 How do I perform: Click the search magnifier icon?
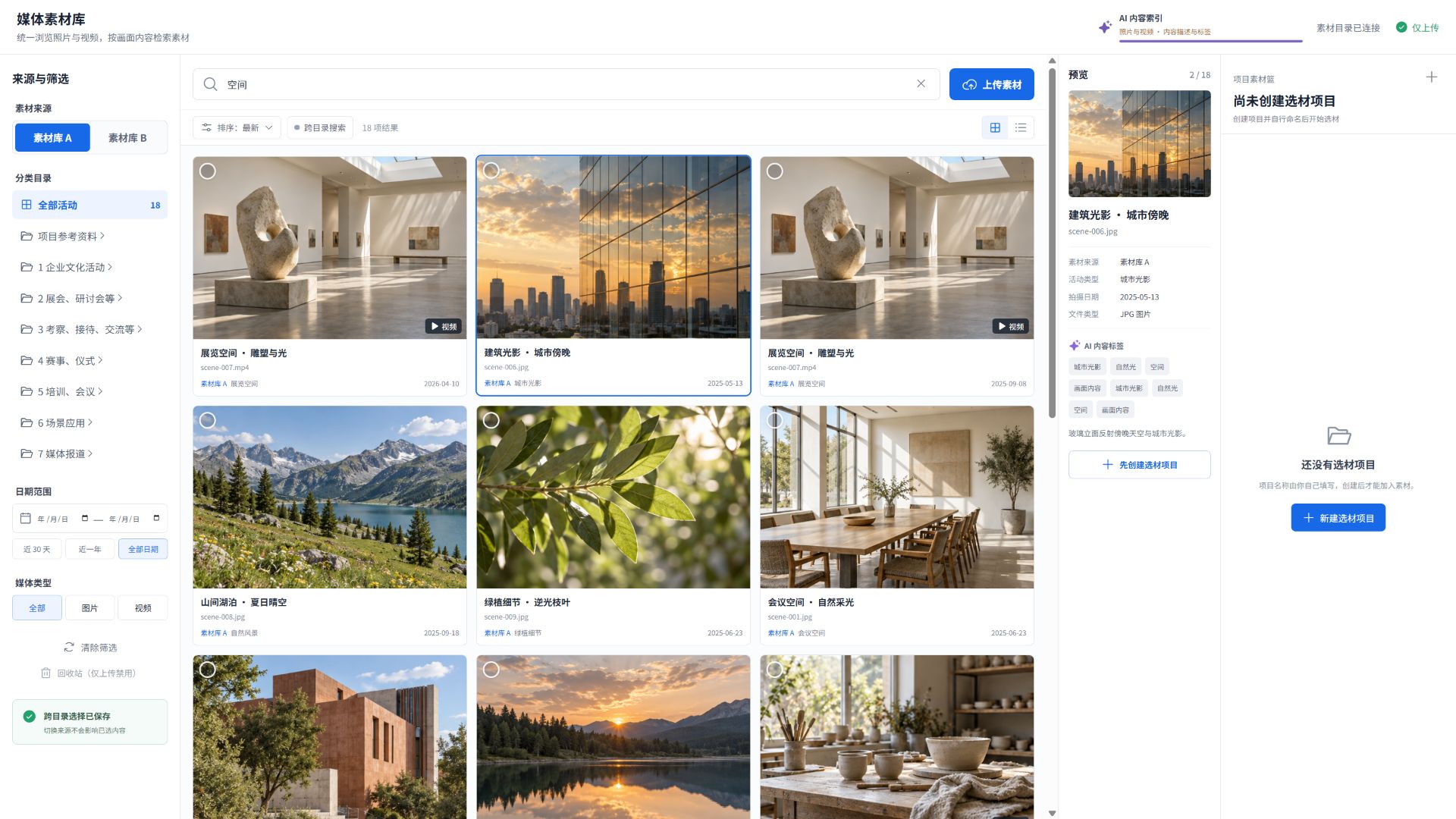210,84
